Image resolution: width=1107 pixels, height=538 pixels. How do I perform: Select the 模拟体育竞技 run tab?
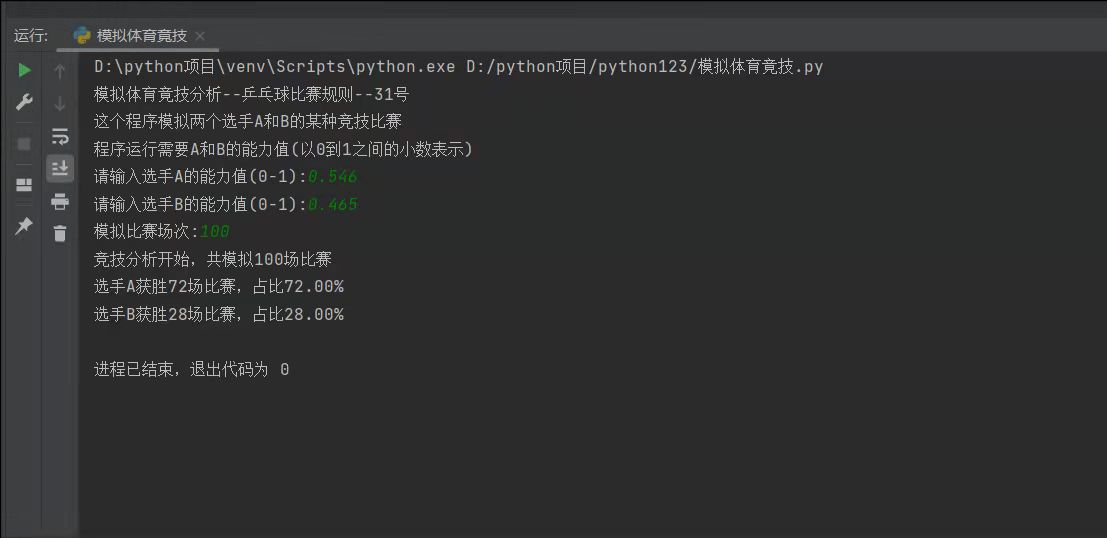tap(141, 36)
